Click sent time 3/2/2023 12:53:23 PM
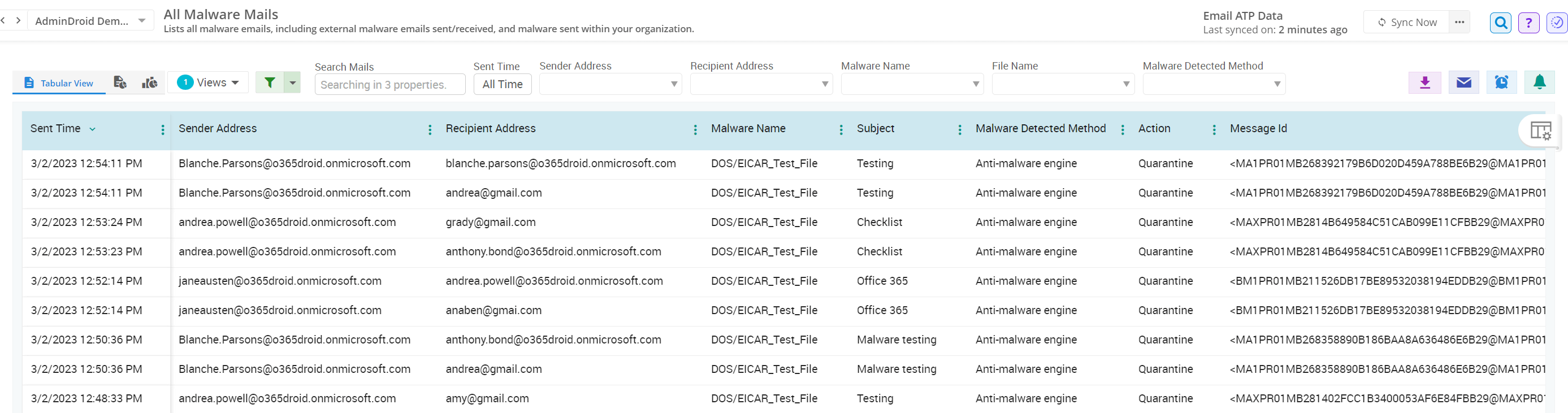This screenshot has width=1568, height=413. pyautogui.click(x=86, y=251)
